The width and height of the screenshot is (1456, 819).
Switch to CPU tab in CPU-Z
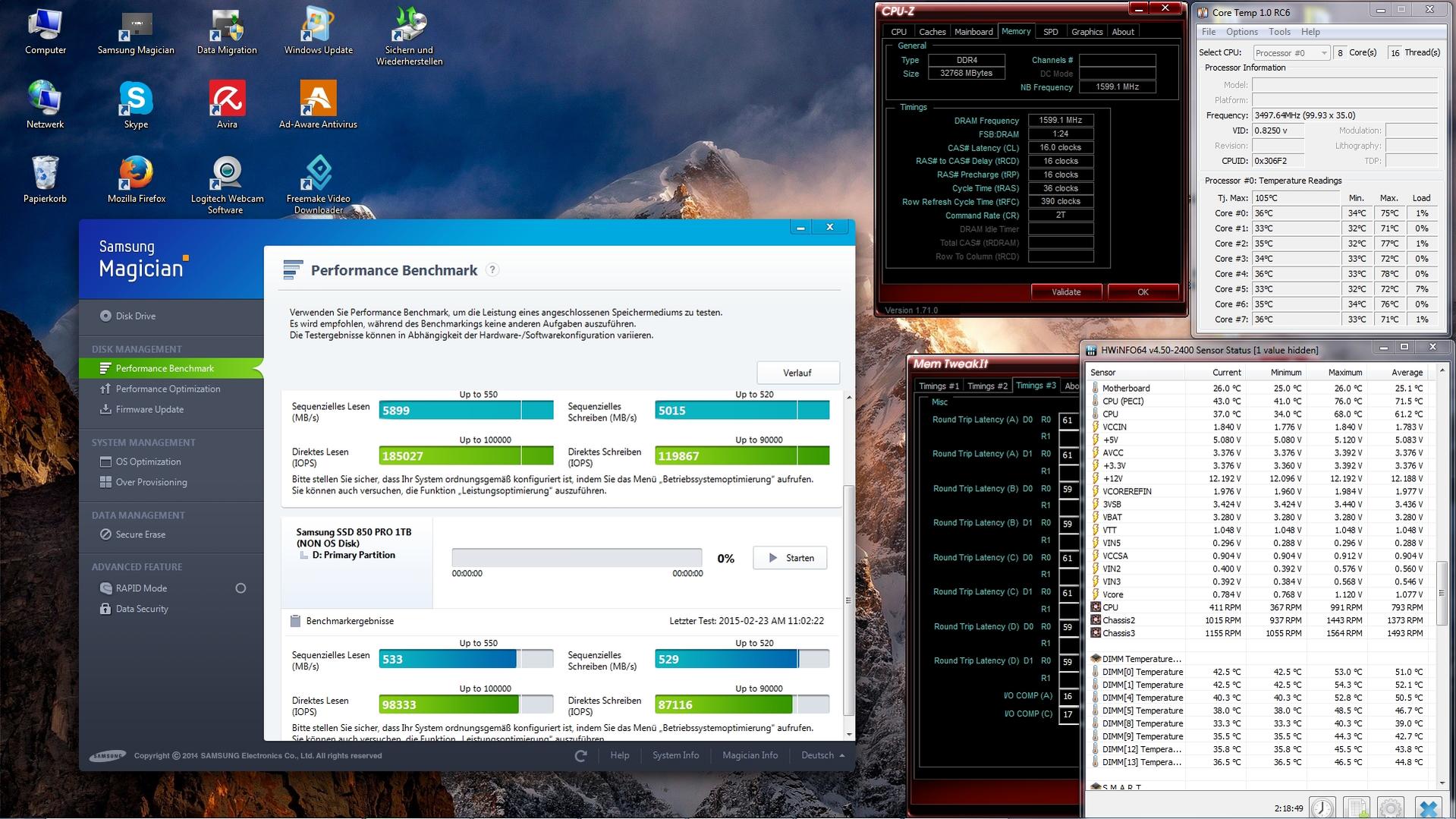pyautogui.click(x=899, y=32)
